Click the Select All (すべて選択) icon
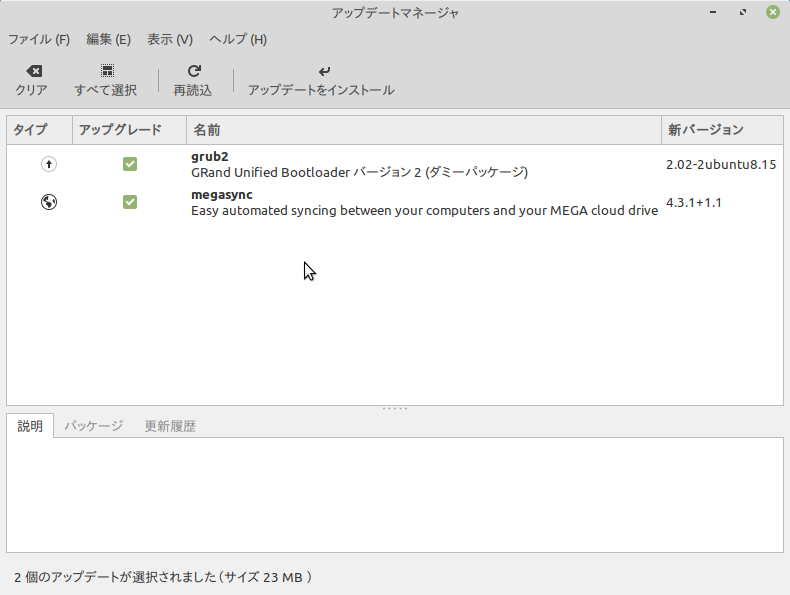This screenshot has height=595, width=790. [107, 71]
